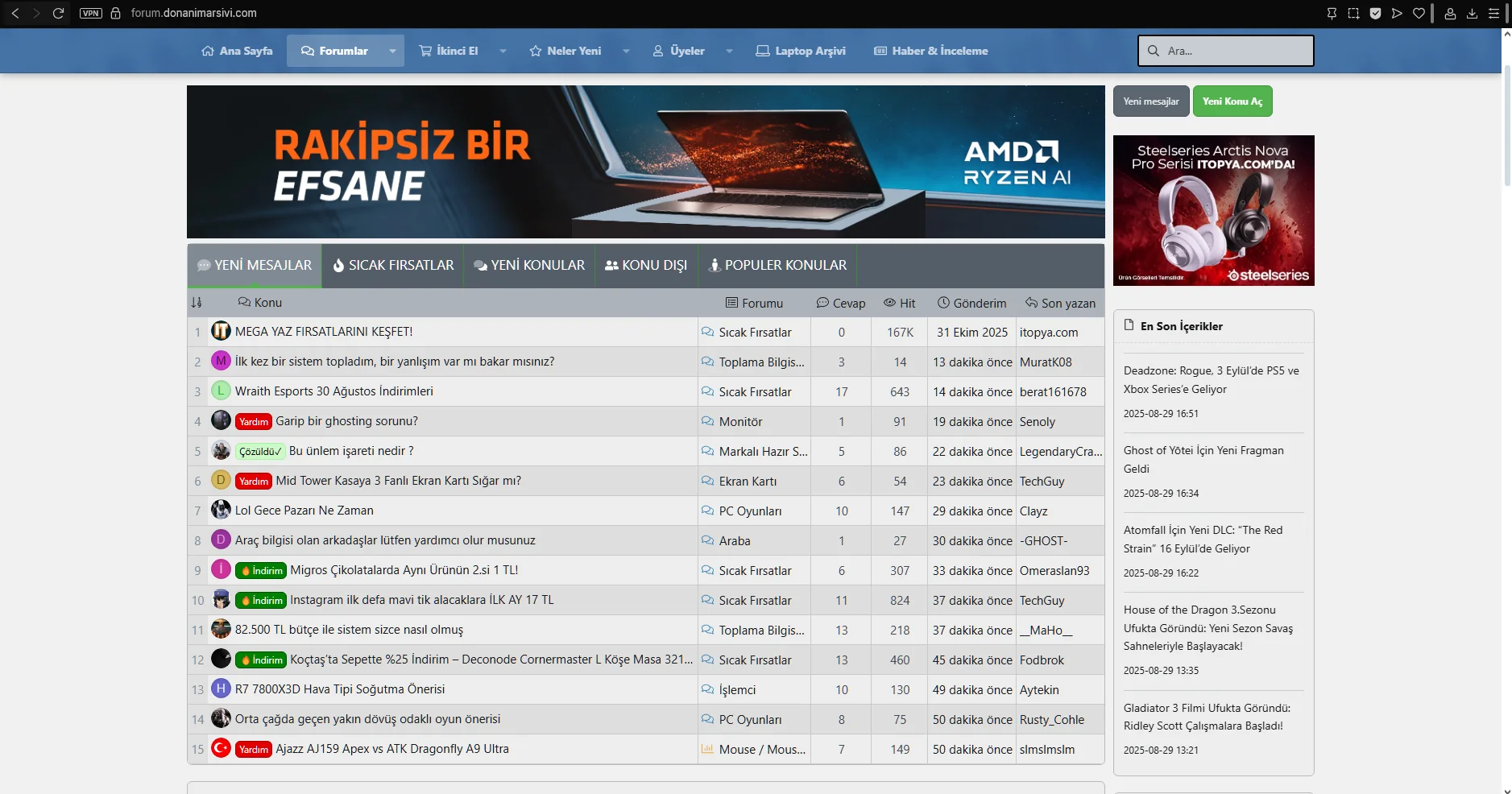Open news 'Deadzone: Rogue, 3 Eylül'de PS5' article

click(1212, 380)
